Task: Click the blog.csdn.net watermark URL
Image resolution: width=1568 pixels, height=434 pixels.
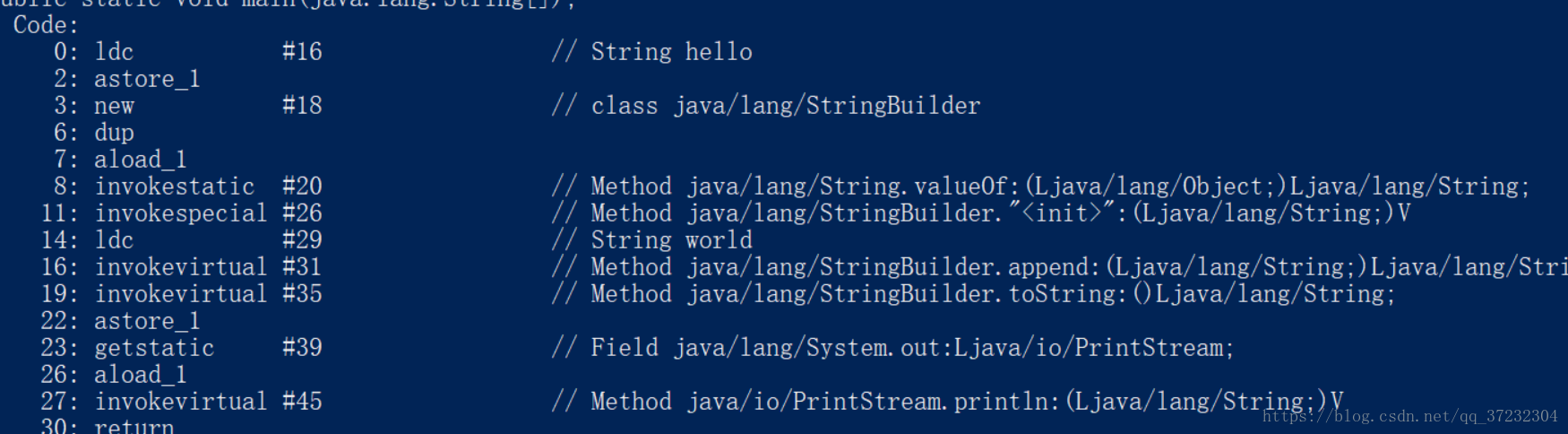Action: tap(1409, 416)
